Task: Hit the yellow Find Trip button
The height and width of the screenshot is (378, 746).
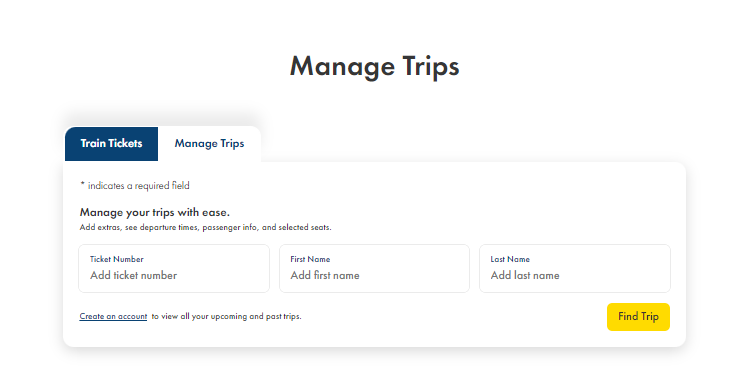Action: (638, 317)
